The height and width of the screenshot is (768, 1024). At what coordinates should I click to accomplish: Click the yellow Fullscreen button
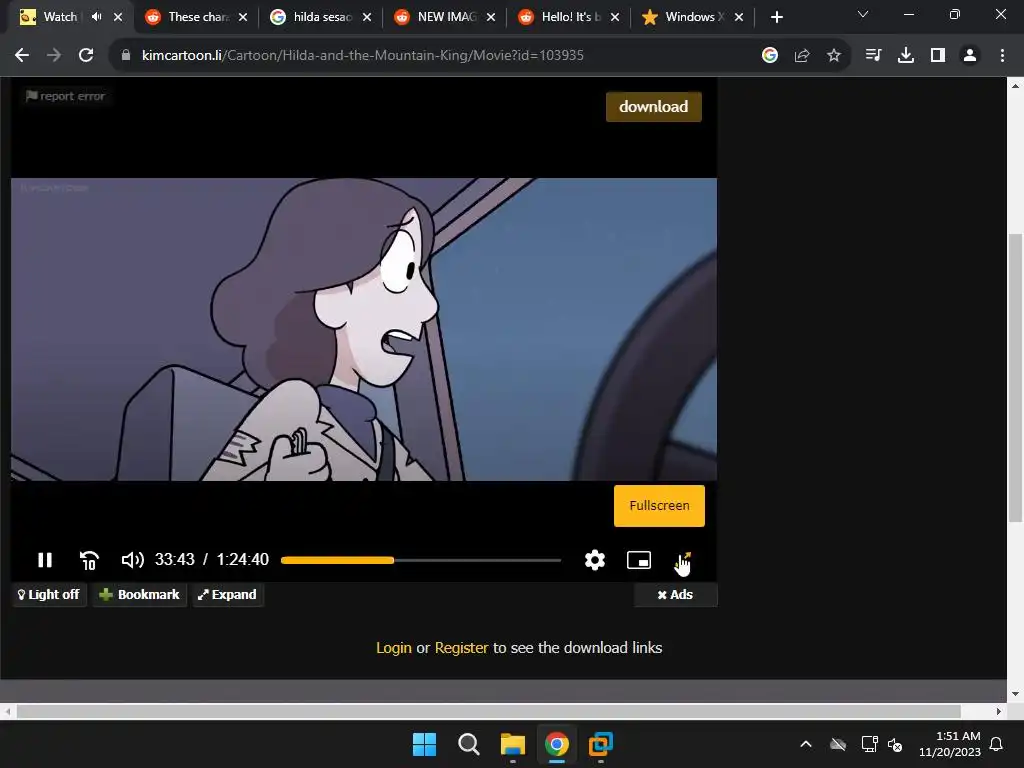[x=659, y=505]
